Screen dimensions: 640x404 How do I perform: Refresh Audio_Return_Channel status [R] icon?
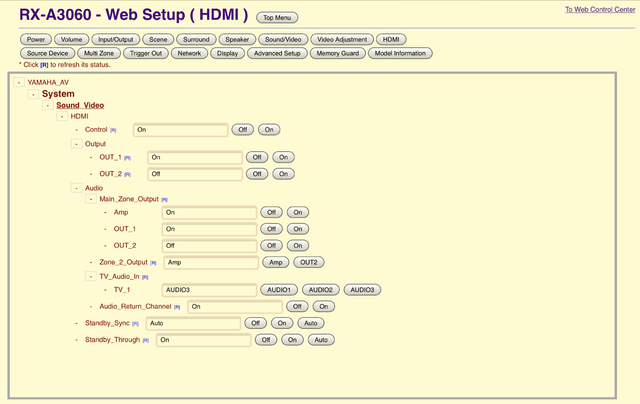(x=177, y=307)
